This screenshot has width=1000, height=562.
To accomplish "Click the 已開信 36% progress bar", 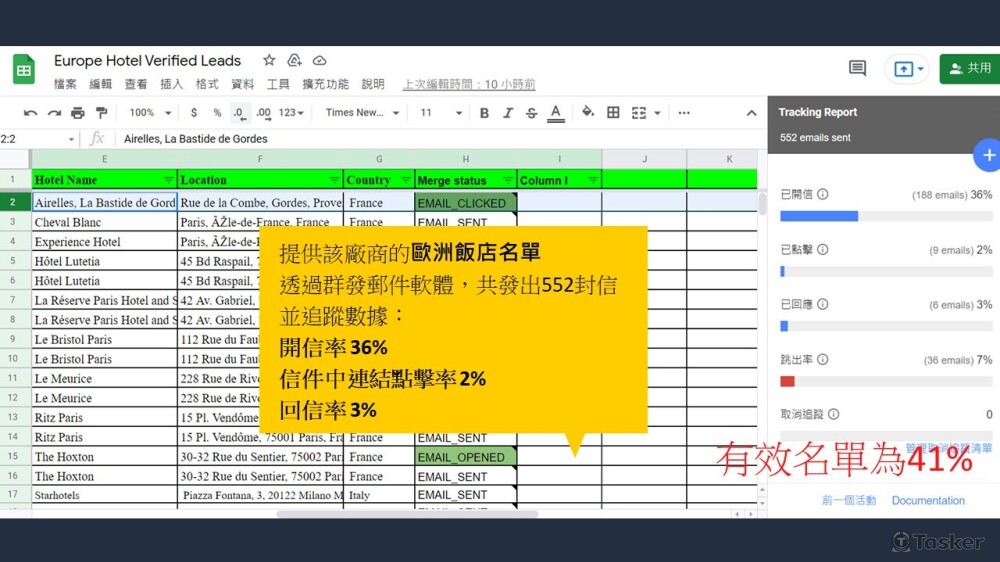I will (886, 216).
